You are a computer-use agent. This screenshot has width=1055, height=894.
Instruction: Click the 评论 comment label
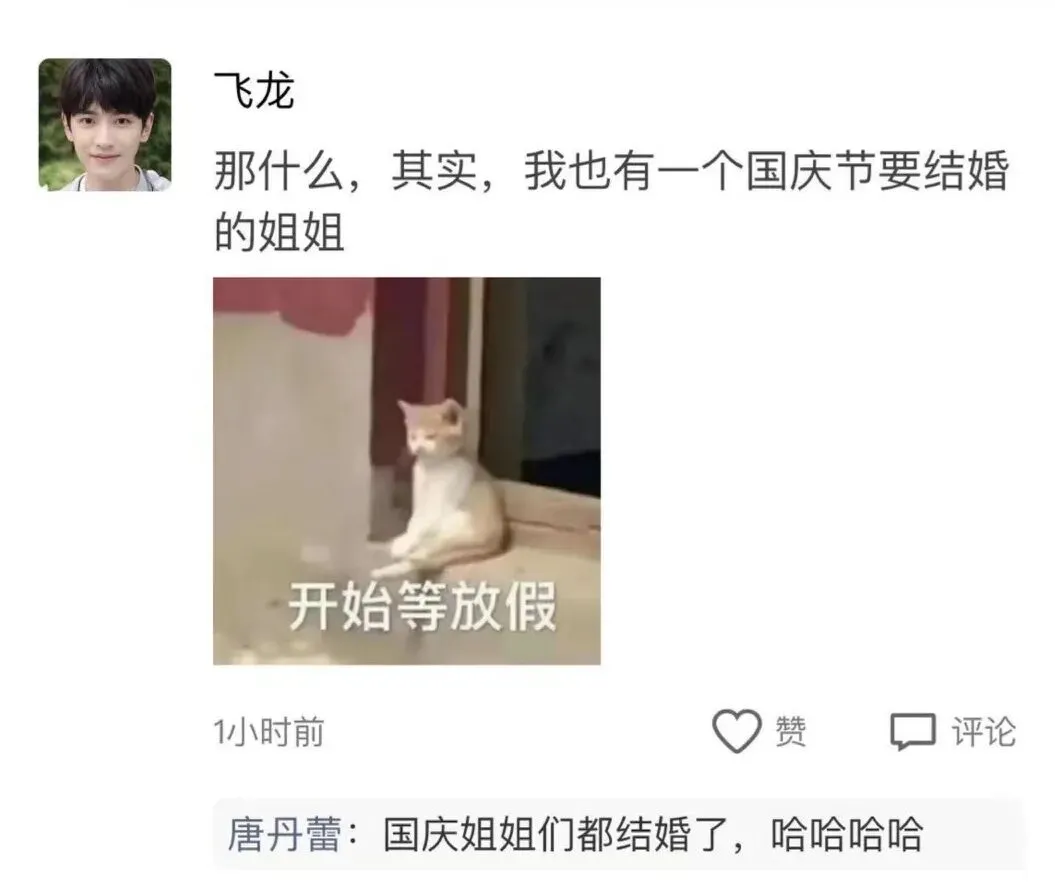pyautogui.click(x=983, y=732)
